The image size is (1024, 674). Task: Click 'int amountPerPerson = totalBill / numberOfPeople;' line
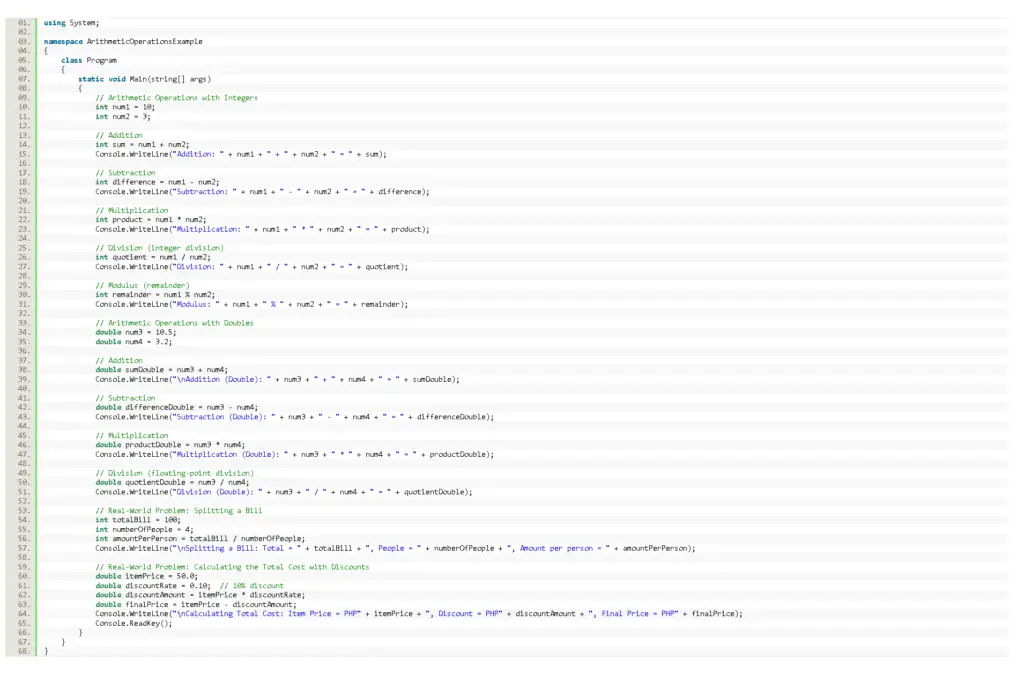(200, 539)
